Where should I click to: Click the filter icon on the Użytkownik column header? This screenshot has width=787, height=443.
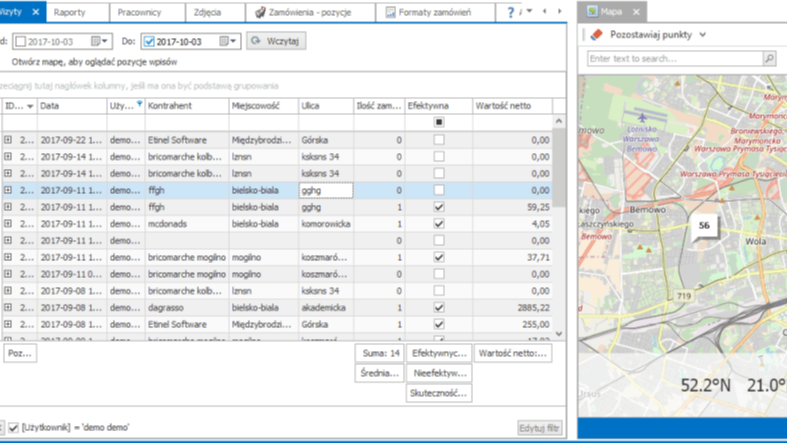(139, 105)
